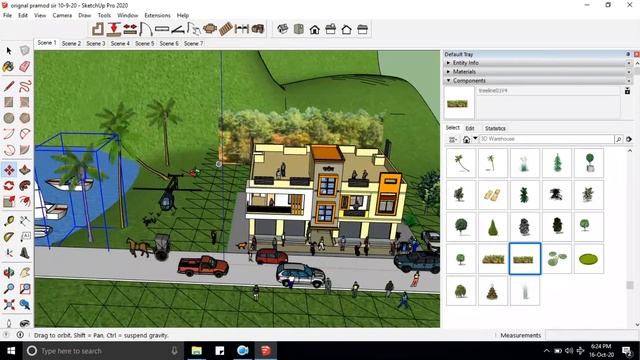The height and width of the screenshot is (360, 640).
Task: Switch to Scene 7 tab
Action: point(193,43)
